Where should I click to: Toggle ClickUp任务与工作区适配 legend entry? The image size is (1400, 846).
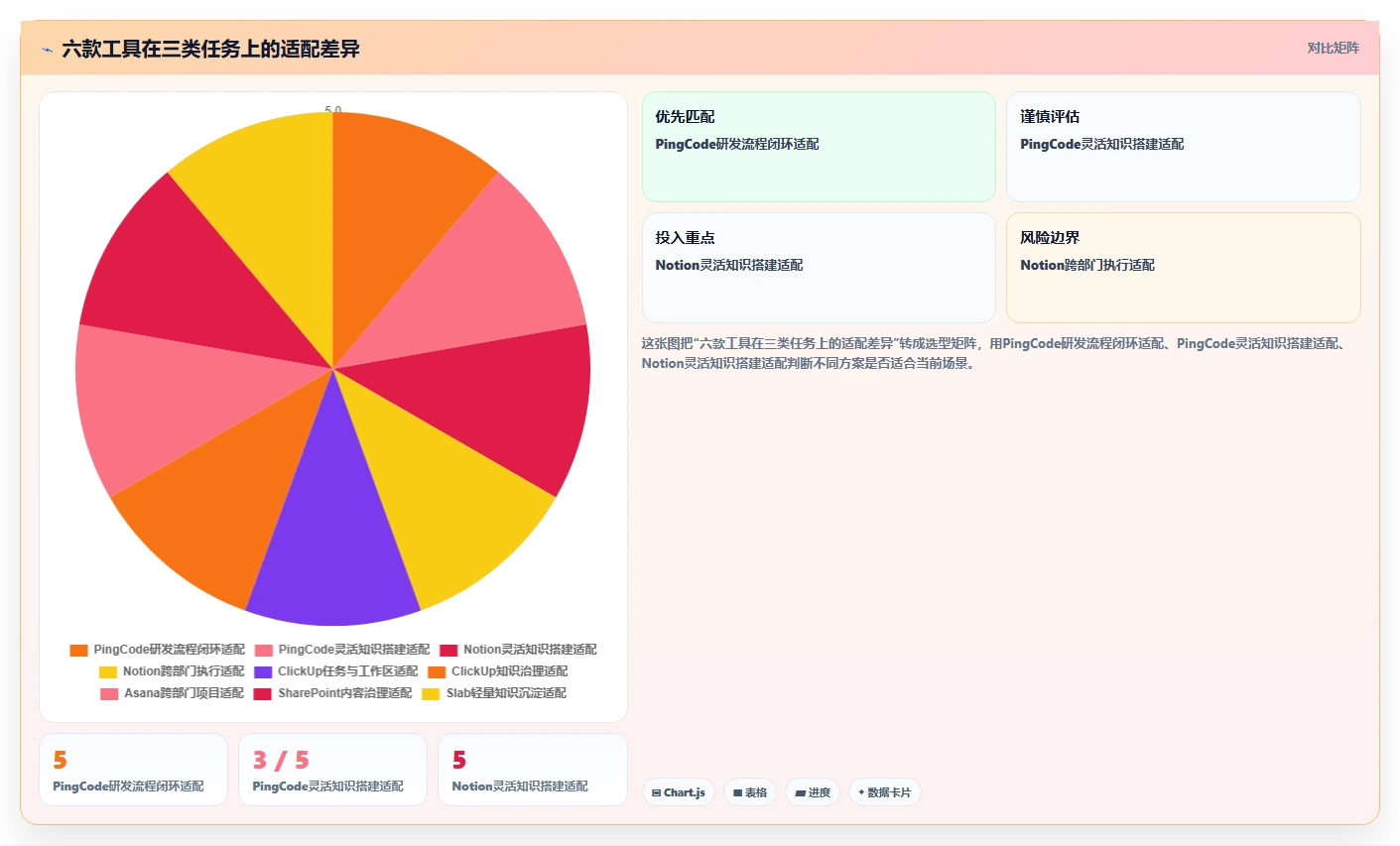point(335,671)
